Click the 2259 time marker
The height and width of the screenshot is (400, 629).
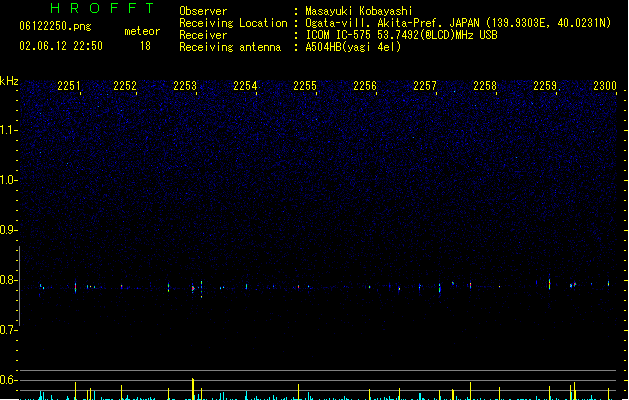click(545, 86)
